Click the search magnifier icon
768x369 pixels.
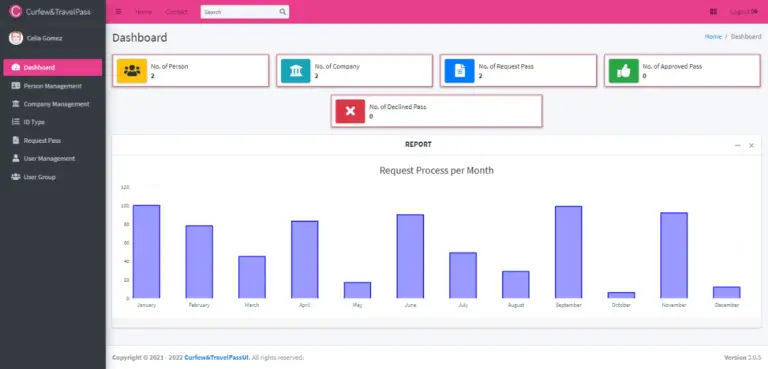pos(283,12)
